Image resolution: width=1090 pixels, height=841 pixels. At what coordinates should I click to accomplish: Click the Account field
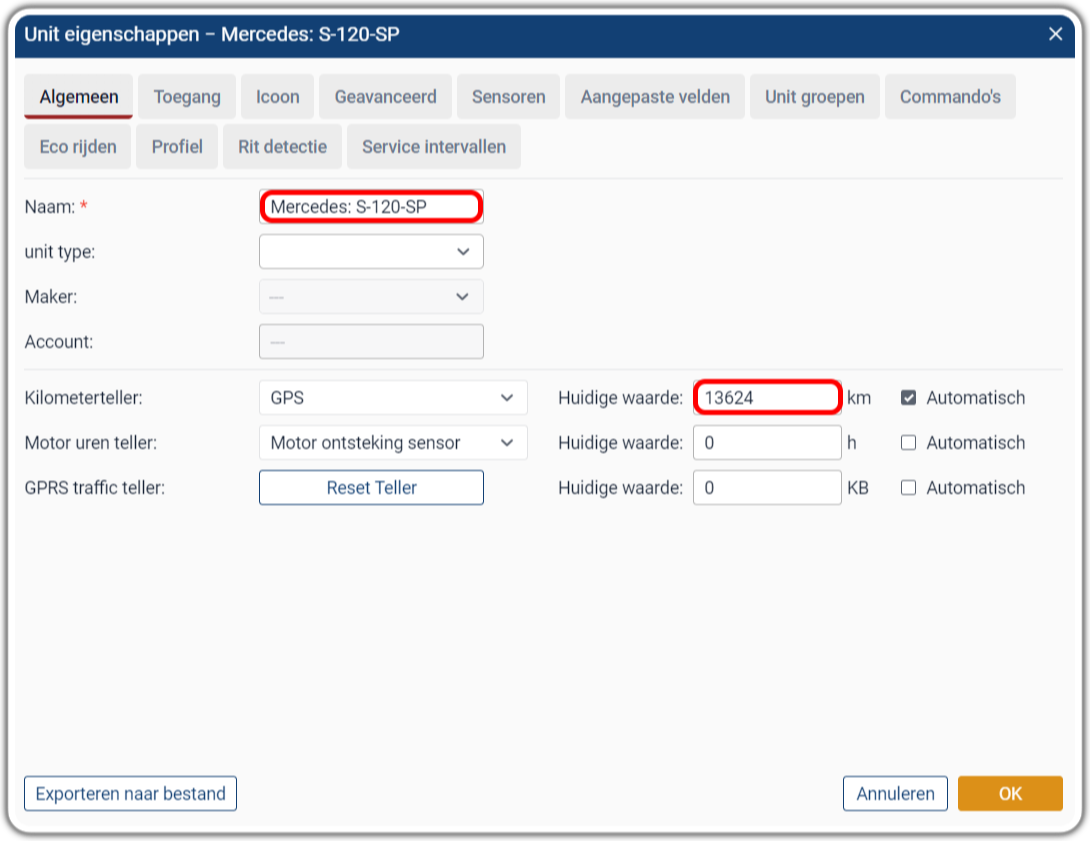(x=371, y=342)
